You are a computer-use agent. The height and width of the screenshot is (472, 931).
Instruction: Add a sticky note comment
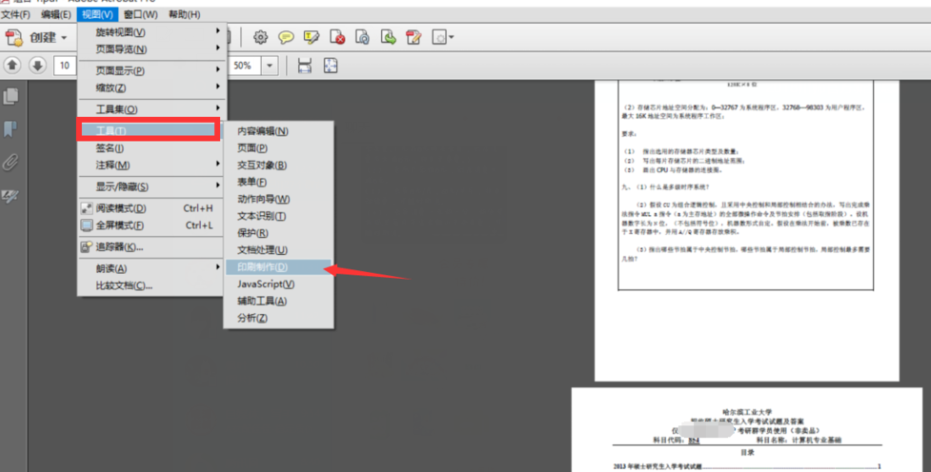tap(286, 37)
